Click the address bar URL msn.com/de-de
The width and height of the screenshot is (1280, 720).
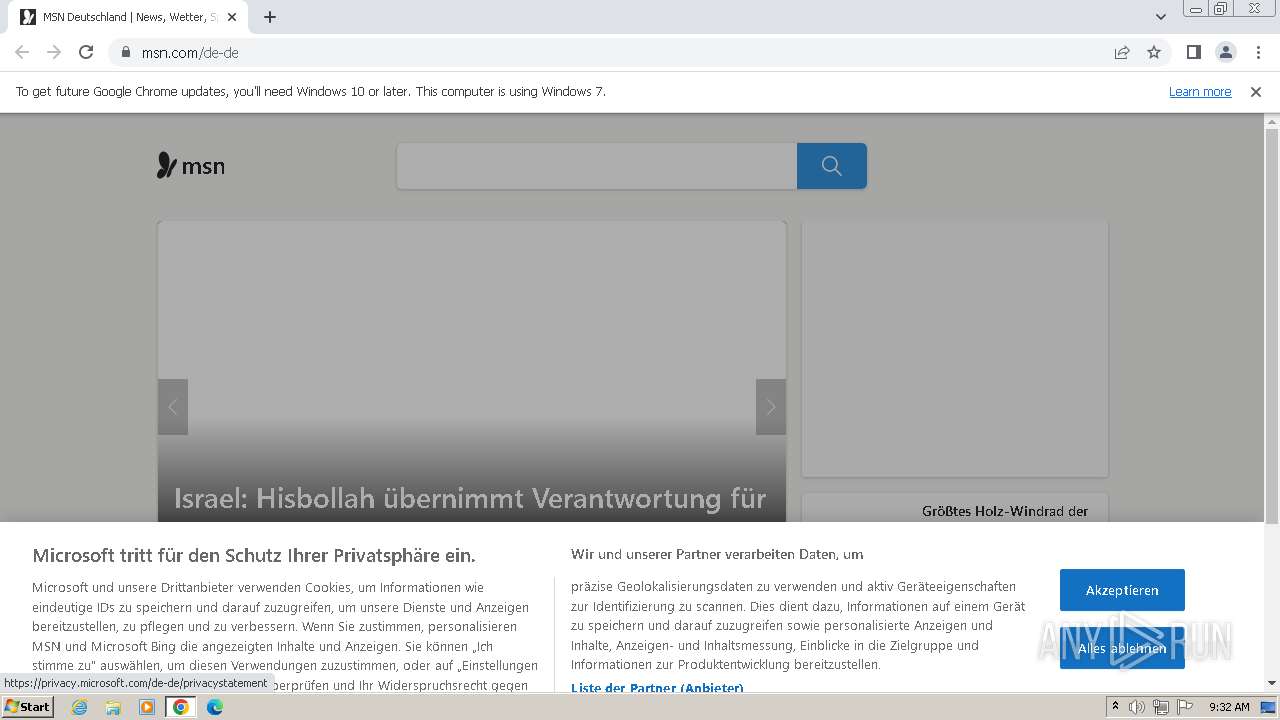(190, 52)
